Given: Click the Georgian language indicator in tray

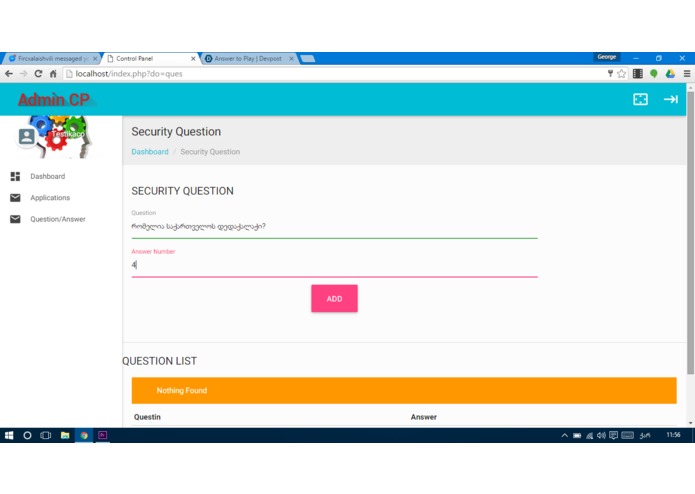Looking at the screenshot, I should (645, 436).
